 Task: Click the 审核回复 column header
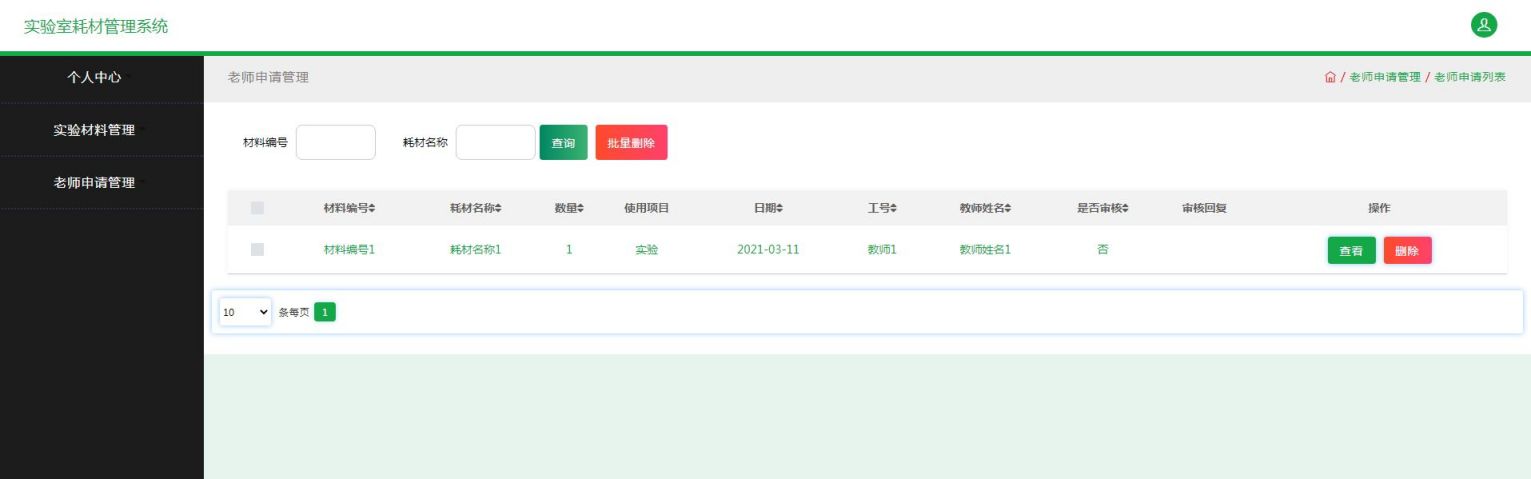[1205, 208]
